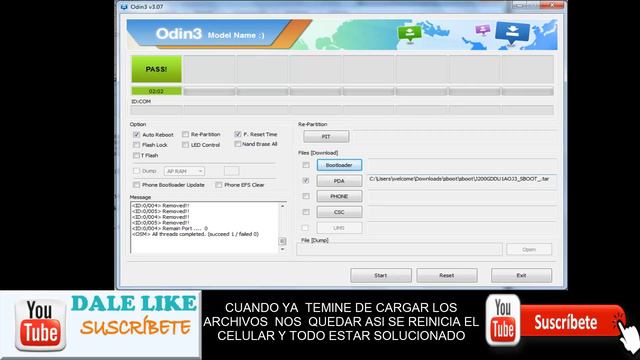The image size is (640, 360).
Task: Tick the Dump checkbox
Action: coord(137,171)
